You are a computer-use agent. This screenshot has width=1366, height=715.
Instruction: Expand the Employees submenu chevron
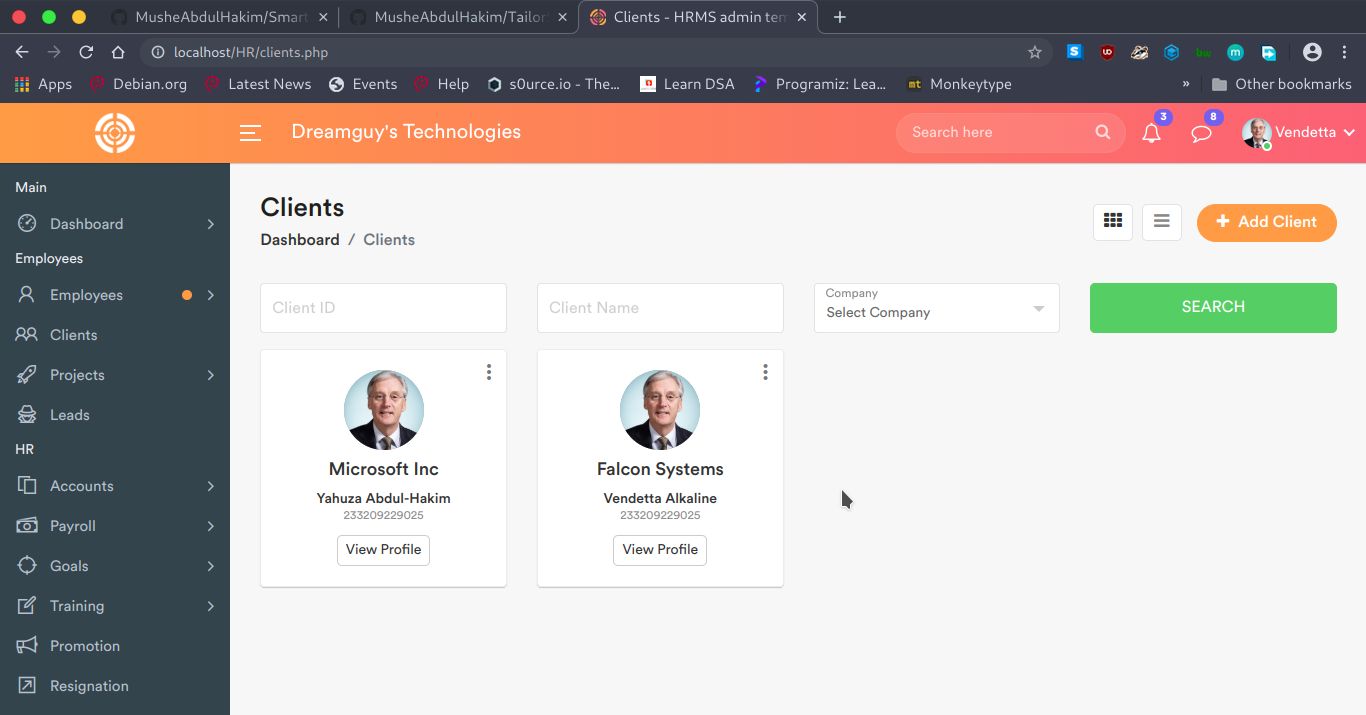tap(211, 295)
